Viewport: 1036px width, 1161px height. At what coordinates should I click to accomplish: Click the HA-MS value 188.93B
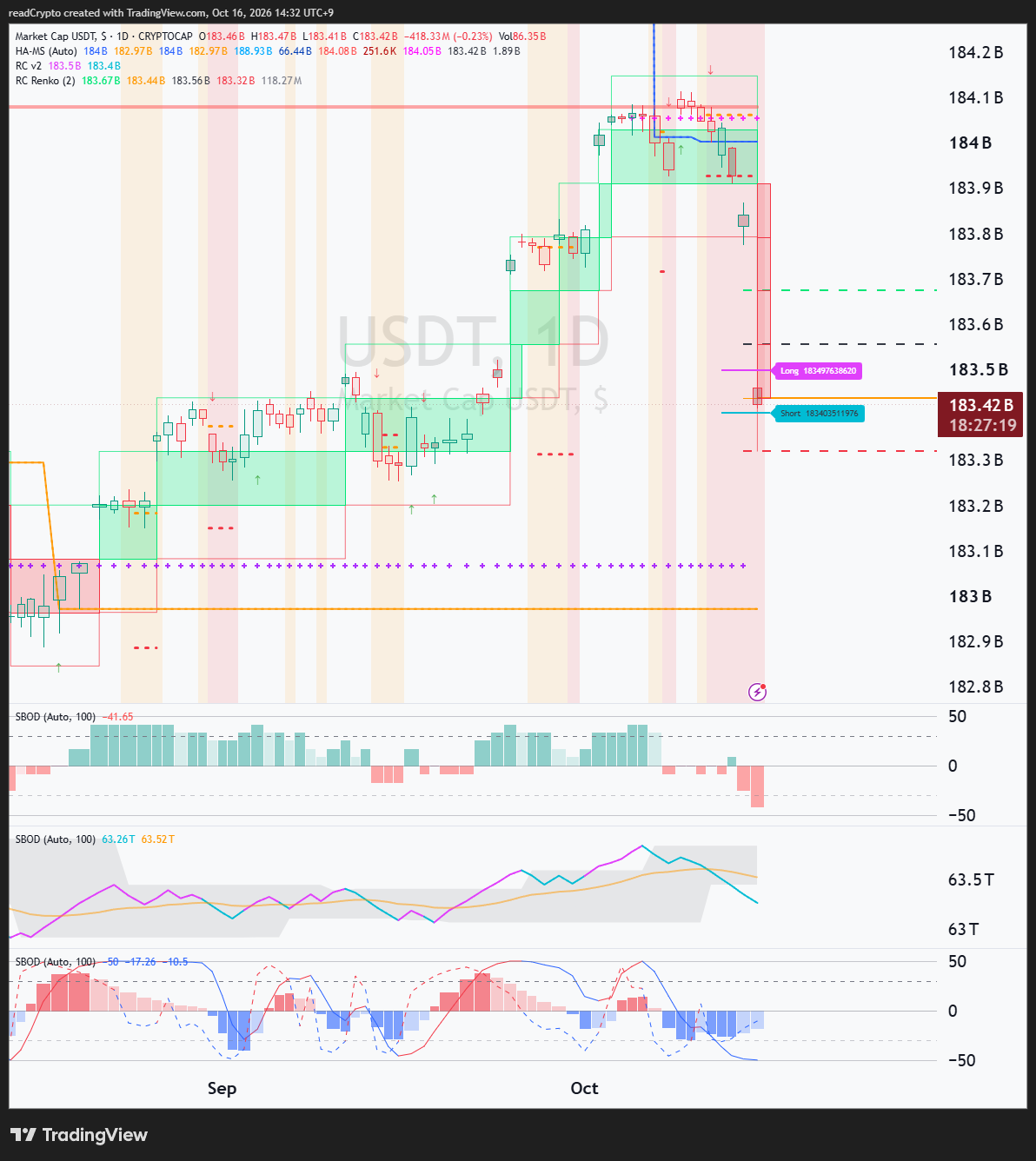coord(253,51)
